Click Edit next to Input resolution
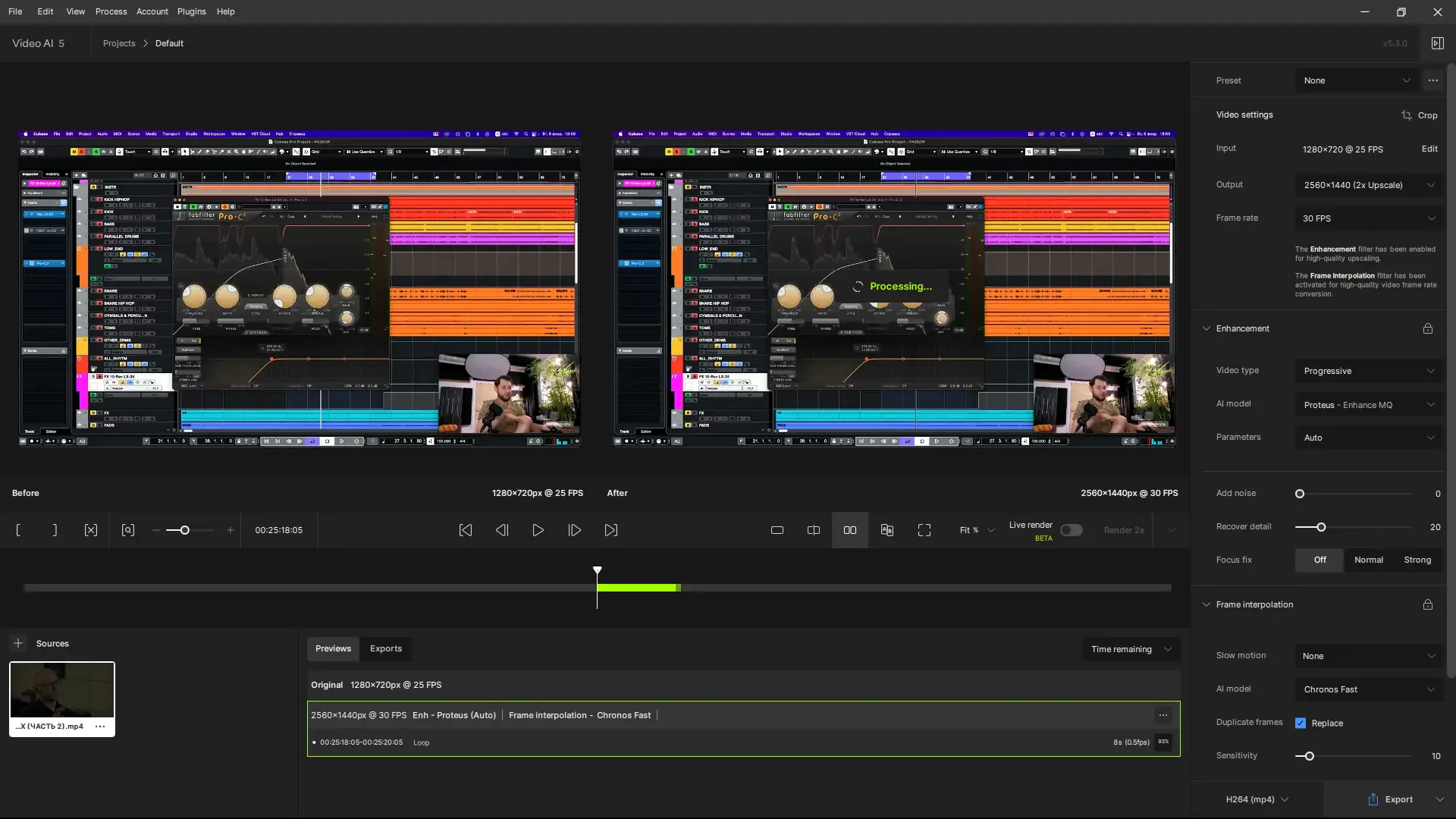This screenshot has height=819, width=1456. (x=1429, y=149)
